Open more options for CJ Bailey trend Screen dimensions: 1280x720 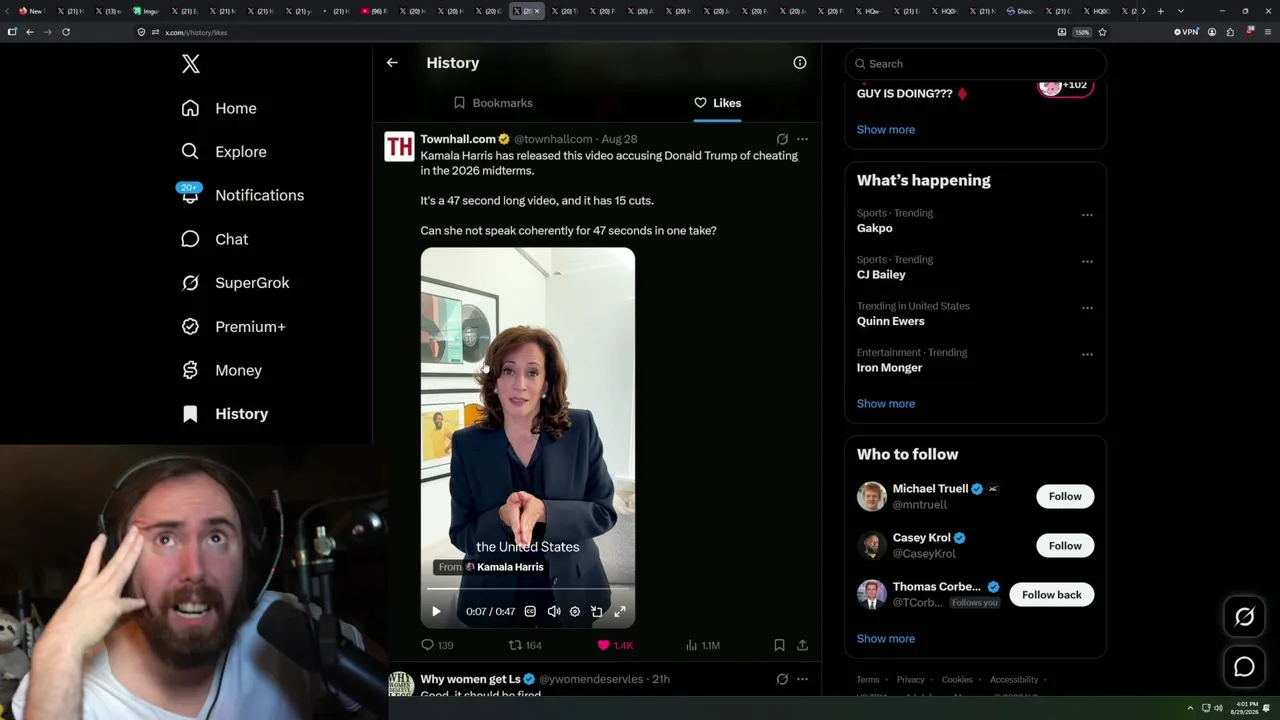pyautogui.click(x=1087, y=262)
